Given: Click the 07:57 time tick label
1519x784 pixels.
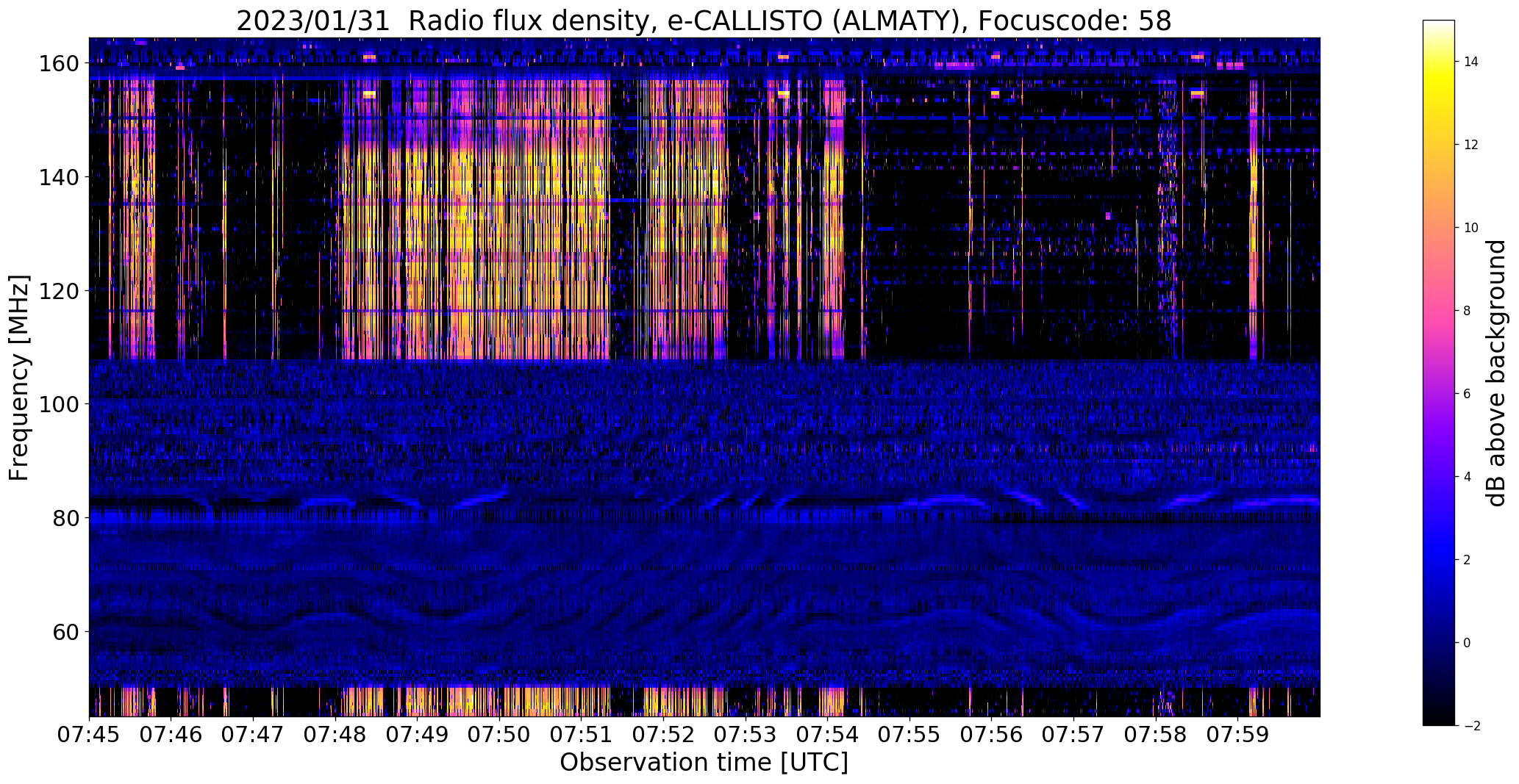Looking at the screenshot, I should point(1073,735).
